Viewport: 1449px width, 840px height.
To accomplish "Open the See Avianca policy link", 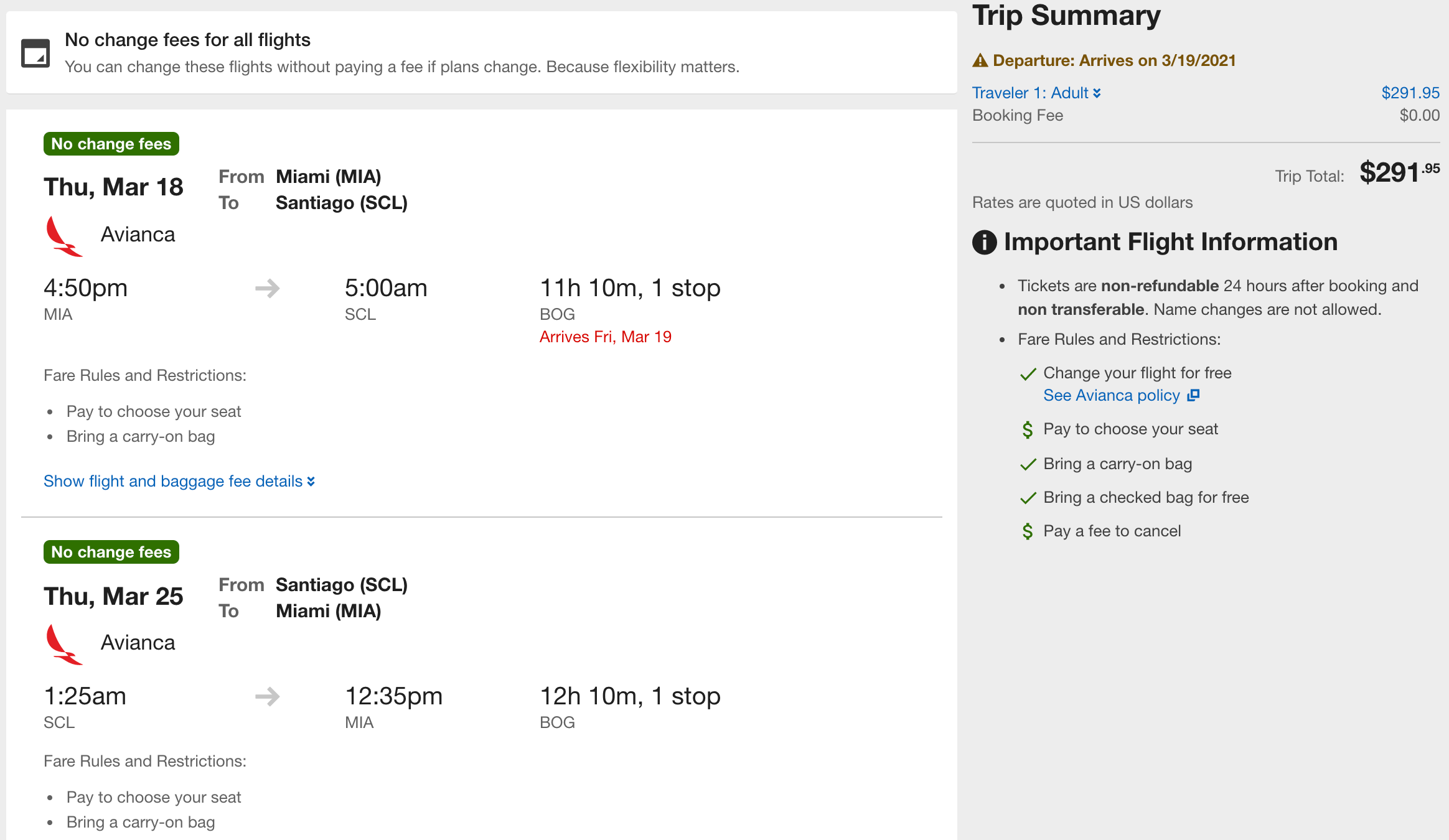I will tap(1112, 395).
